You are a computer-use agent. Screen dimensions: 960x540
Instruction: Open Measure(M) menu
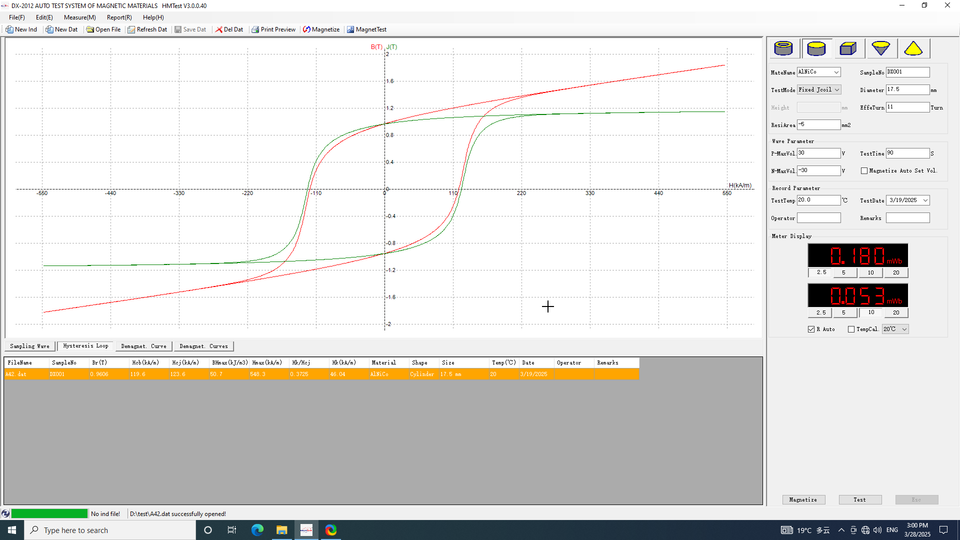(80, 17)
